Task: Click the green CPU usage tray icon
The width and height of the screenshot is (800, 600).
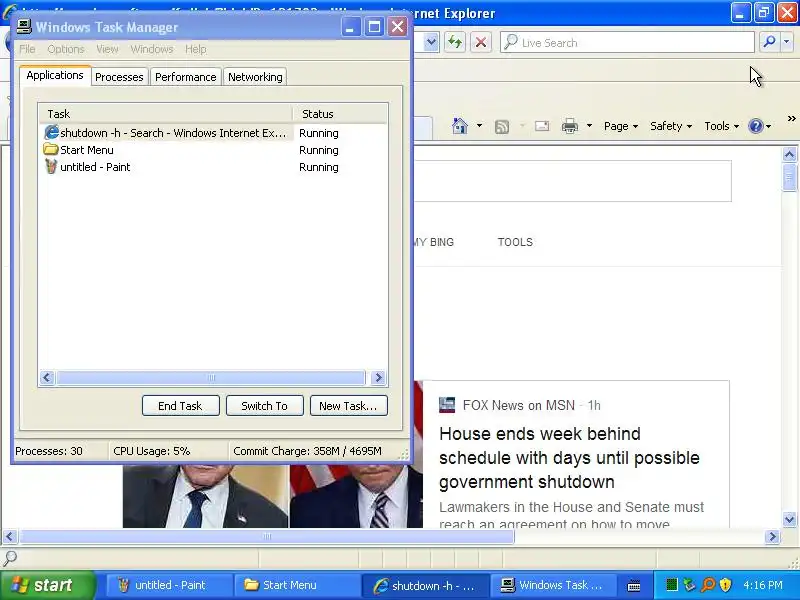Action: pos(672,585)
